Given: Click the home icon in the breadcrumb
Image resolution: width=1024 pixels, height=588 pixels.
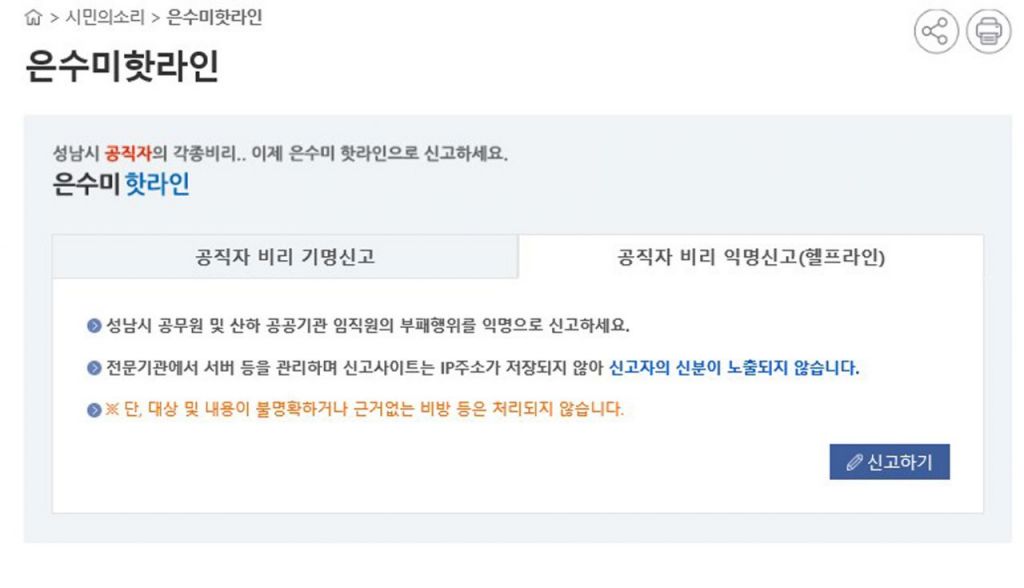Looking at the screenshot, I should (x=34, y=19).
